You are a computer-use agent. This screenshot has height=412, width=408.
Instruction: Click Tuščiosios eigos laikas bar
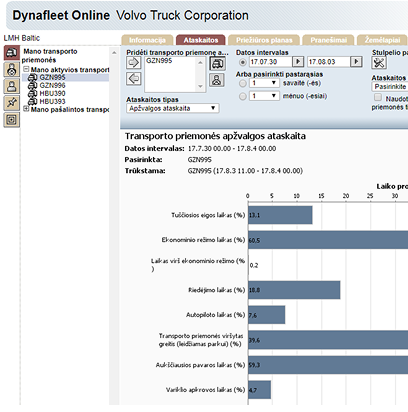tap(280, 215)
